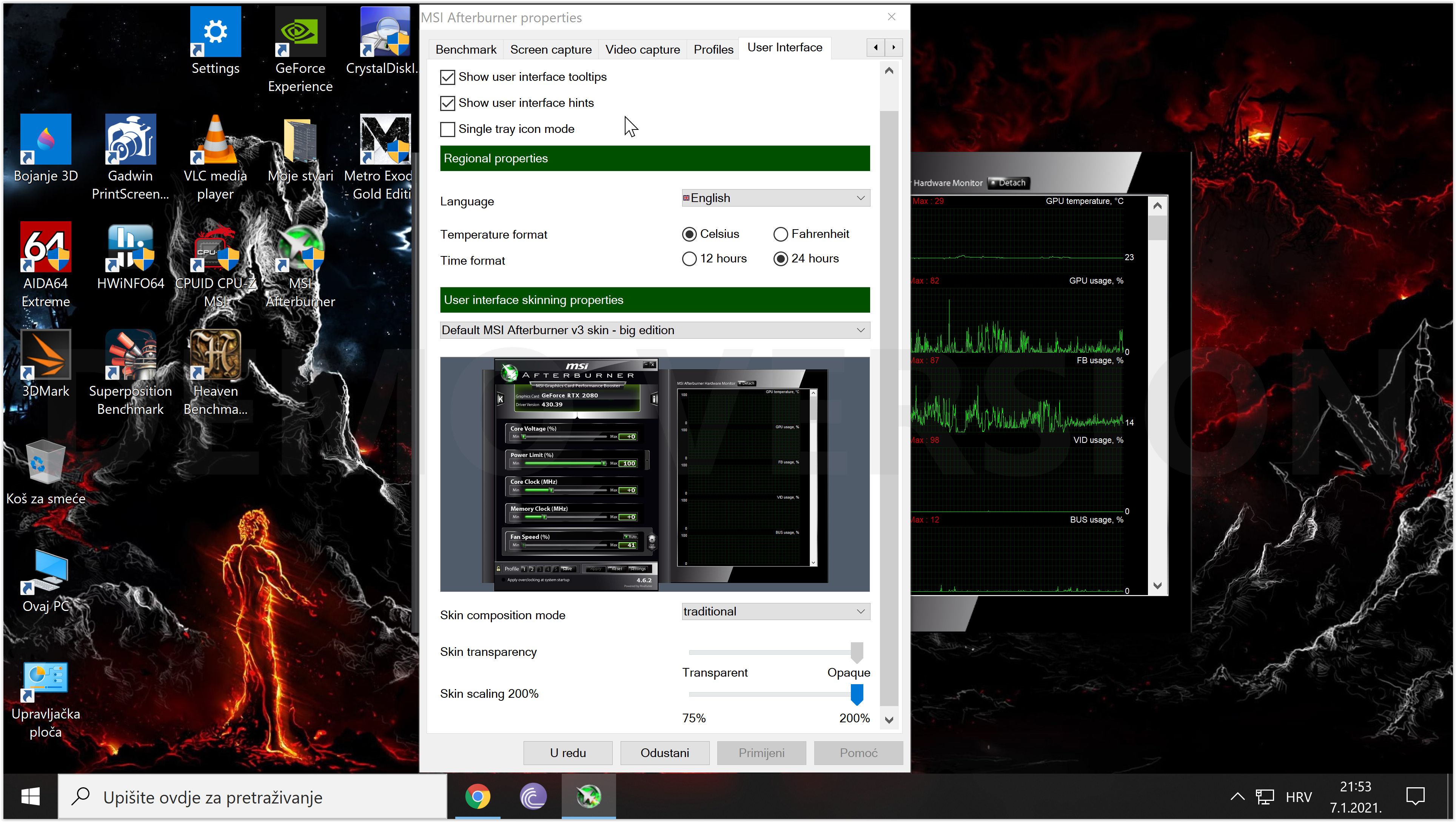Image resolution: width=1456 pixels, height=822 pixels.
Task: Open the skin selection dropdown
Action: [x=655, y=330]
